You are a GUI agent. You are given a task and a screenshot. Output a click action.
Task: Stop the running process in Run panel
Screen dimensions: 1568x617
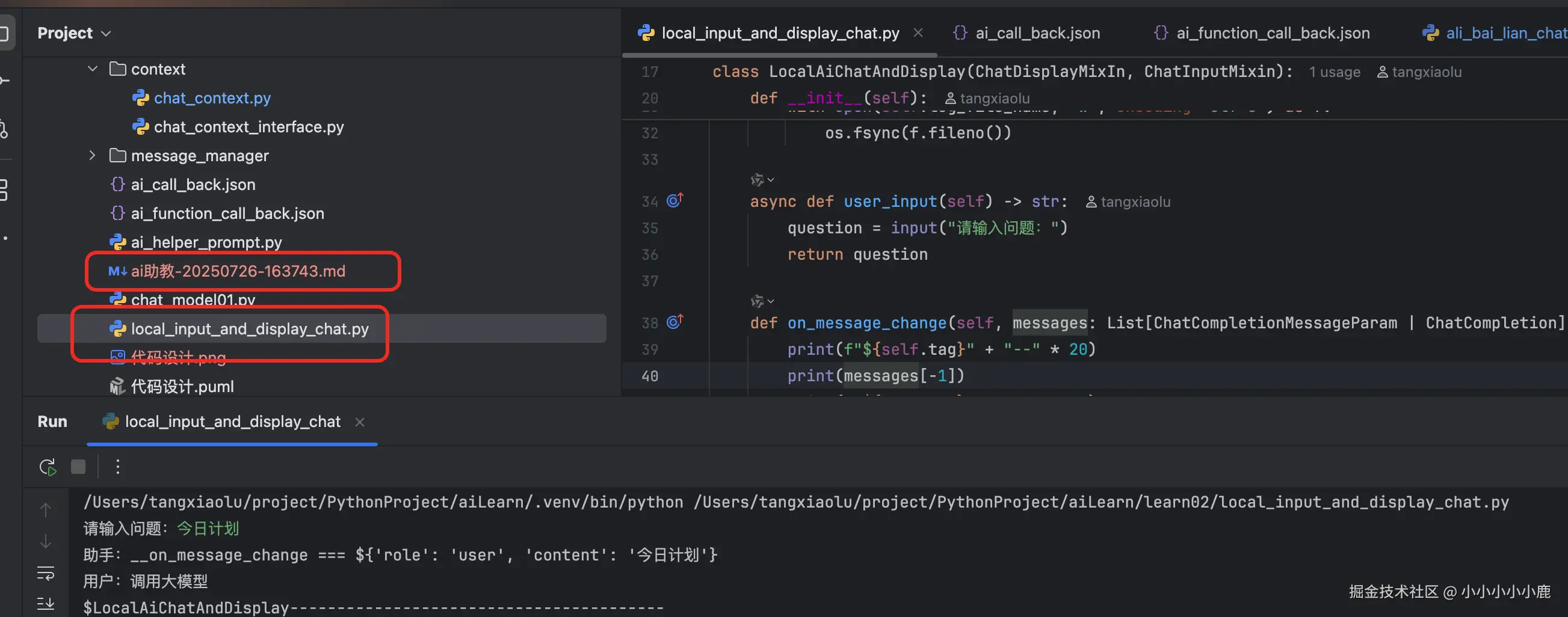[78, 467]
